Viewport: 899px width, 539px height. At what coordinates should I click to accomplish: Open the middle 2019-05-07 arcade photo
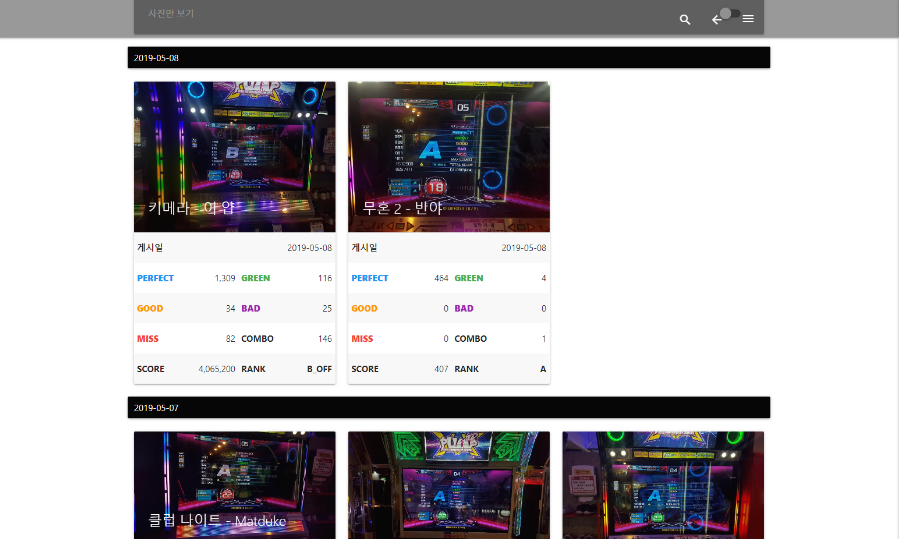coord(449,485)
